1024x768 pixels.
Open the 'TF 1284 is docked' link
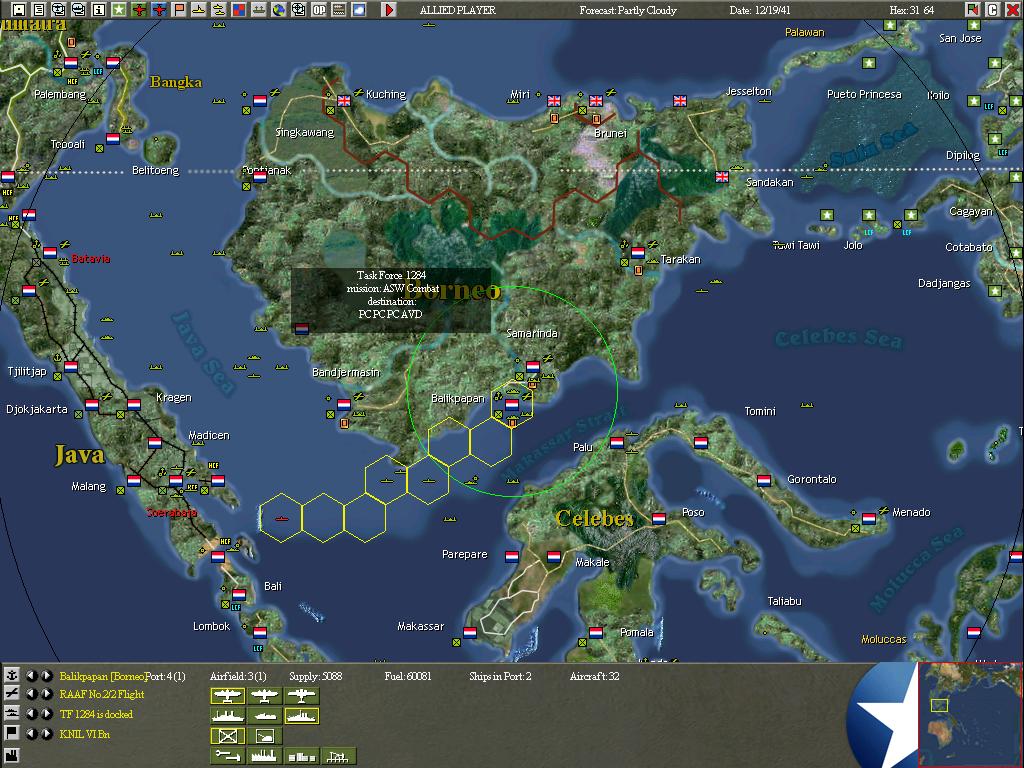pos(96,714)
